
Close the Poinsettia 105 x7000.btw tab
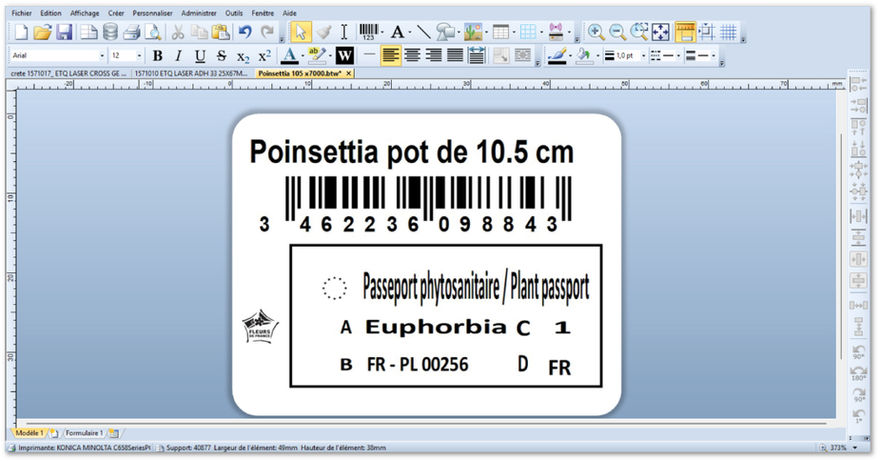click(349, 74)
